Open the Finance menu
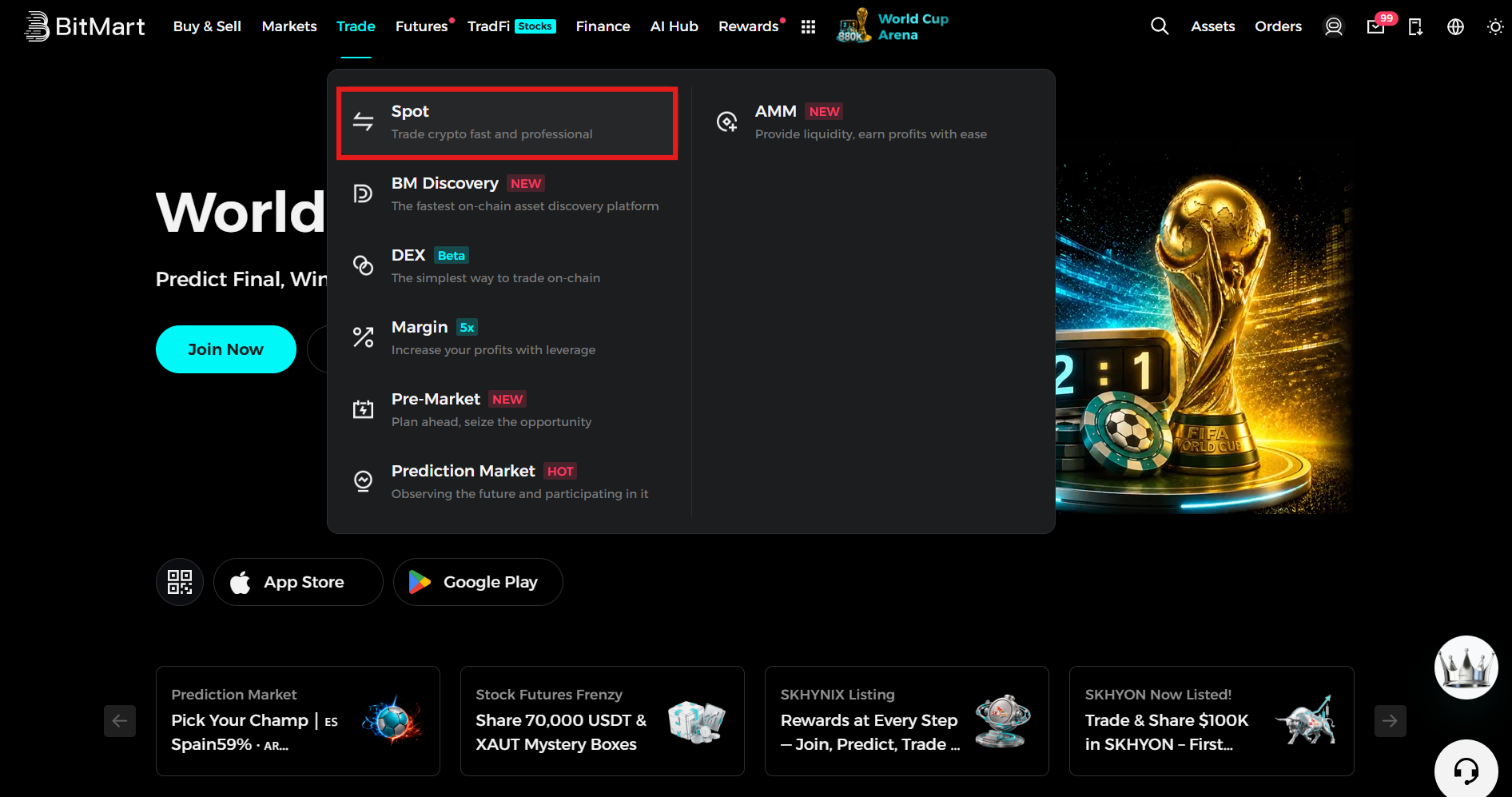This screenshot has width=1512, height=797. [x=603, y=26]
